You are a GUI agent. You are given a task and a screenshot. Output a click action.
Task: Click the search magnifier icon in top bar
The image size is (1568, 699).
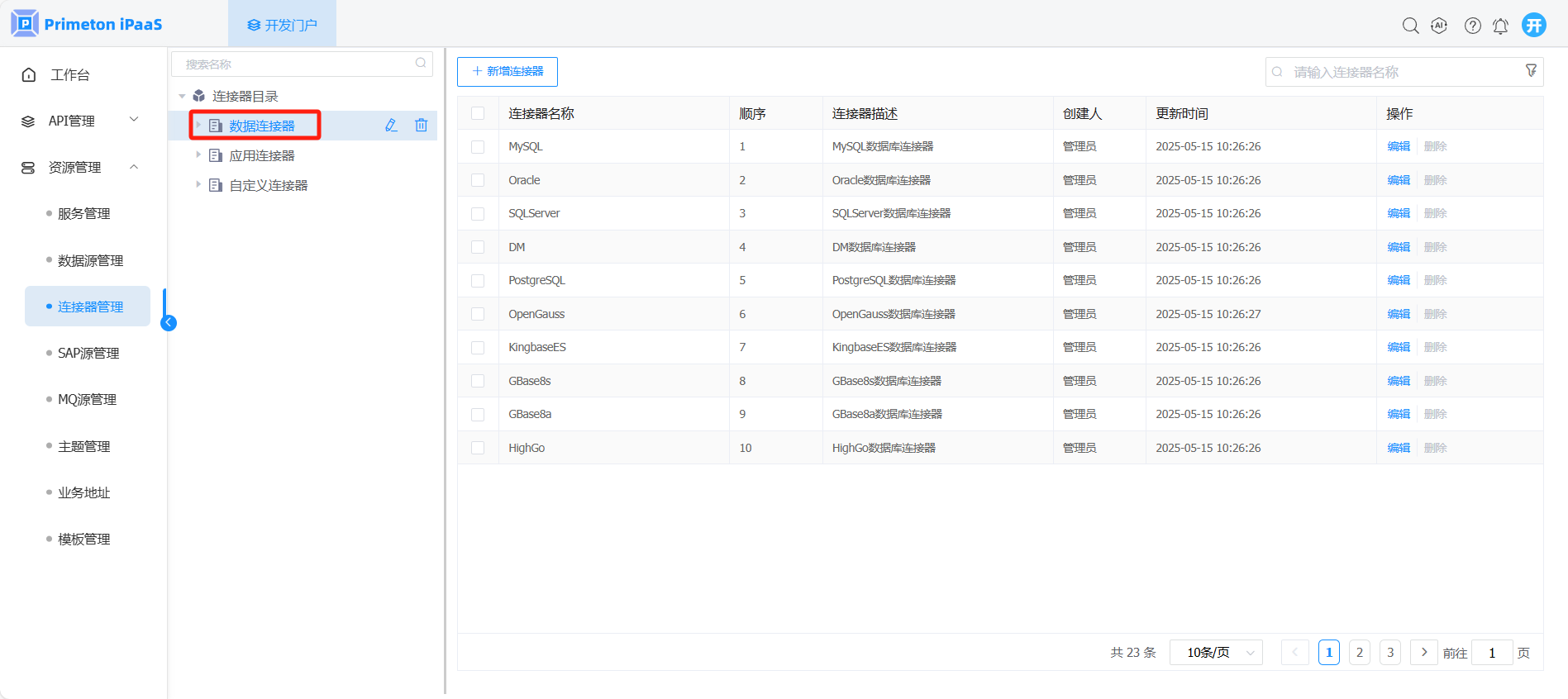[1410, 26]
